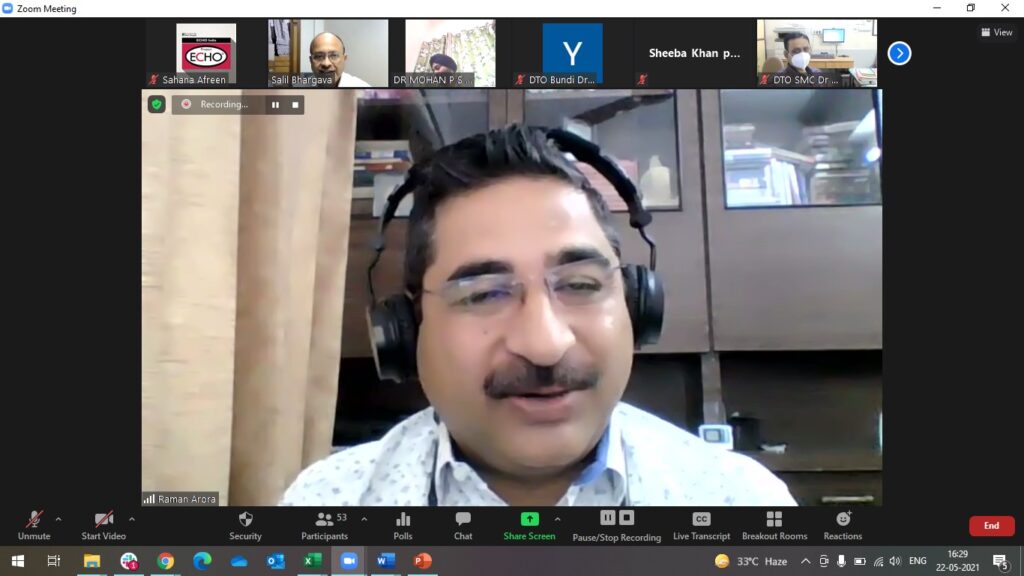
Task: Stop recording from the top recording indicator
Action: [x=295, y=104]
